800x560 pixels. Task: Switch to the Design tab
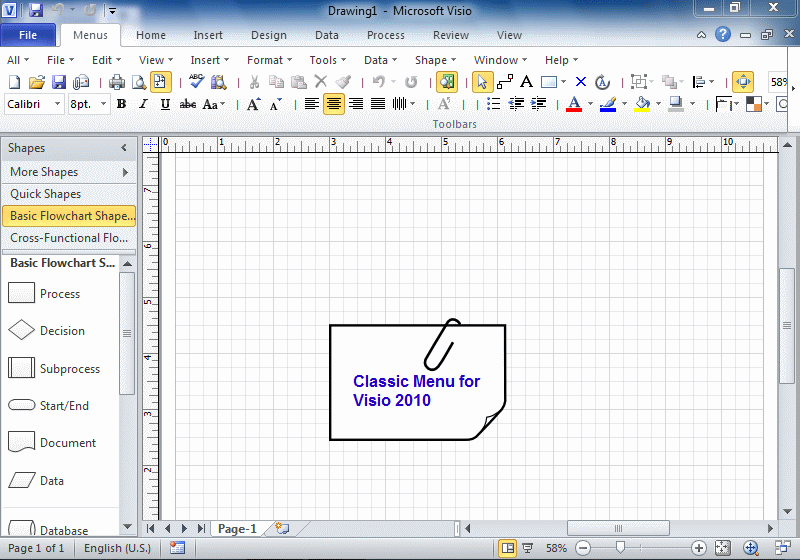pyautogui.click(x=269, y=35)
